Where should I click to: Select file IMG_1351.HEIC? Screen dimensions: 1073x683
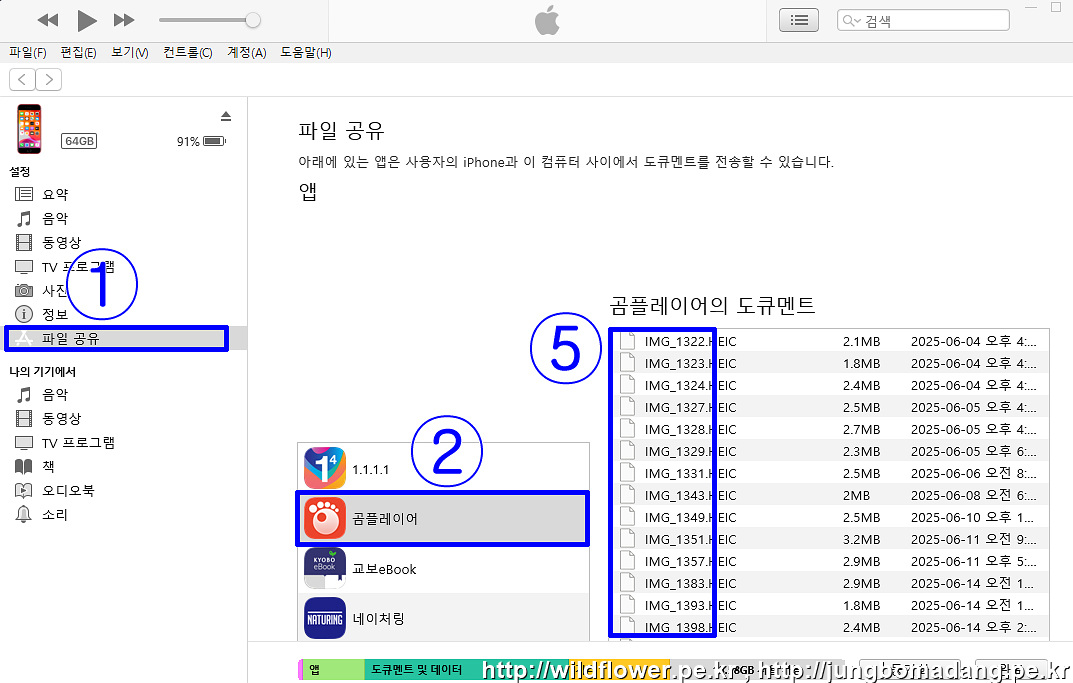pyautogui.click(x=690, y=539)
